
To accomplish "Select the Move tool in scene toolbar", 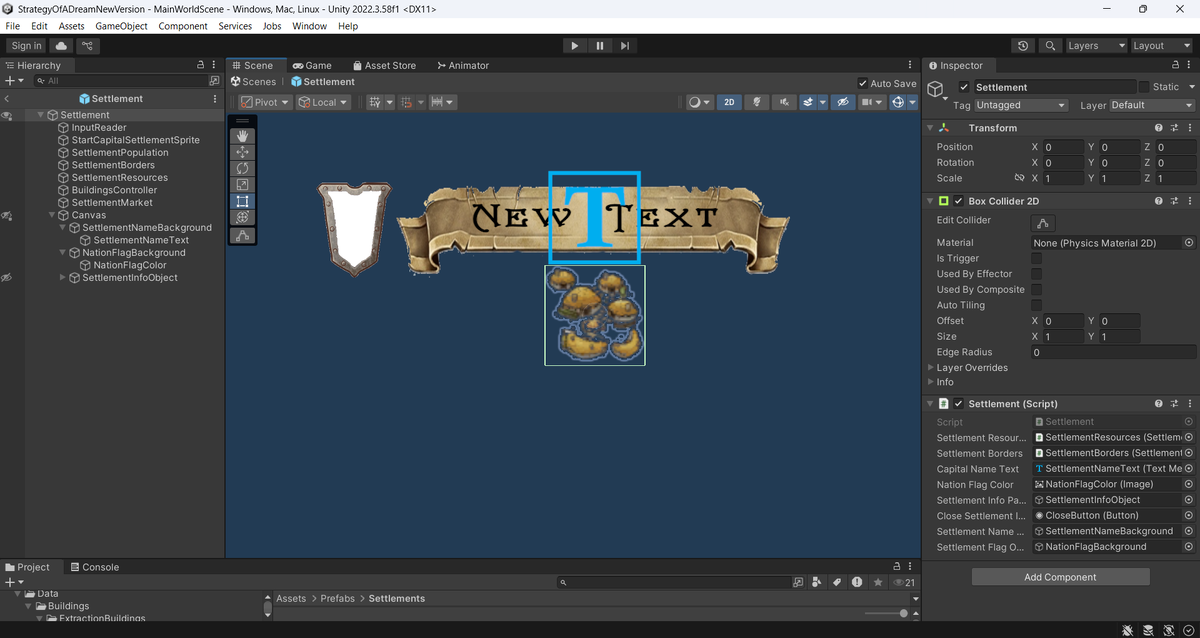I will (x=242, y=152).
